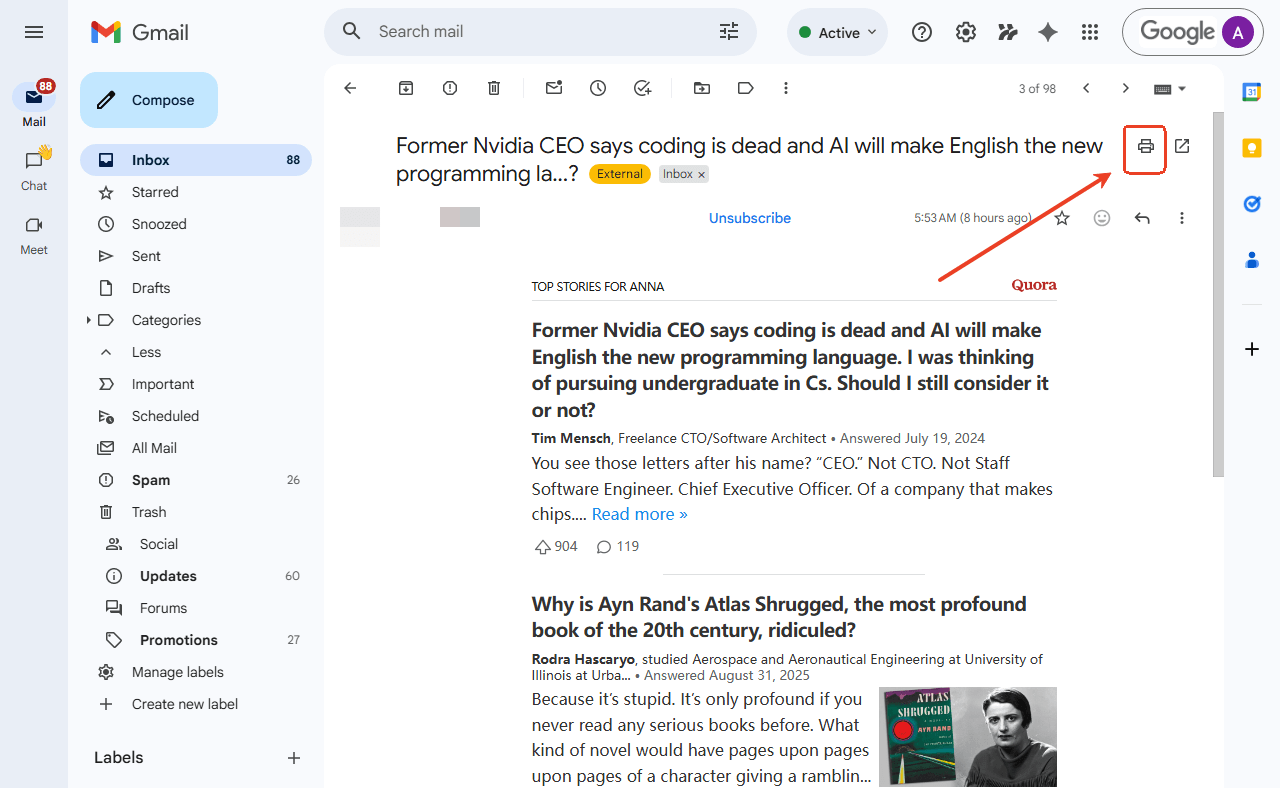
Task: Open Contacts side panel
Action: (x=1252, y=260)
